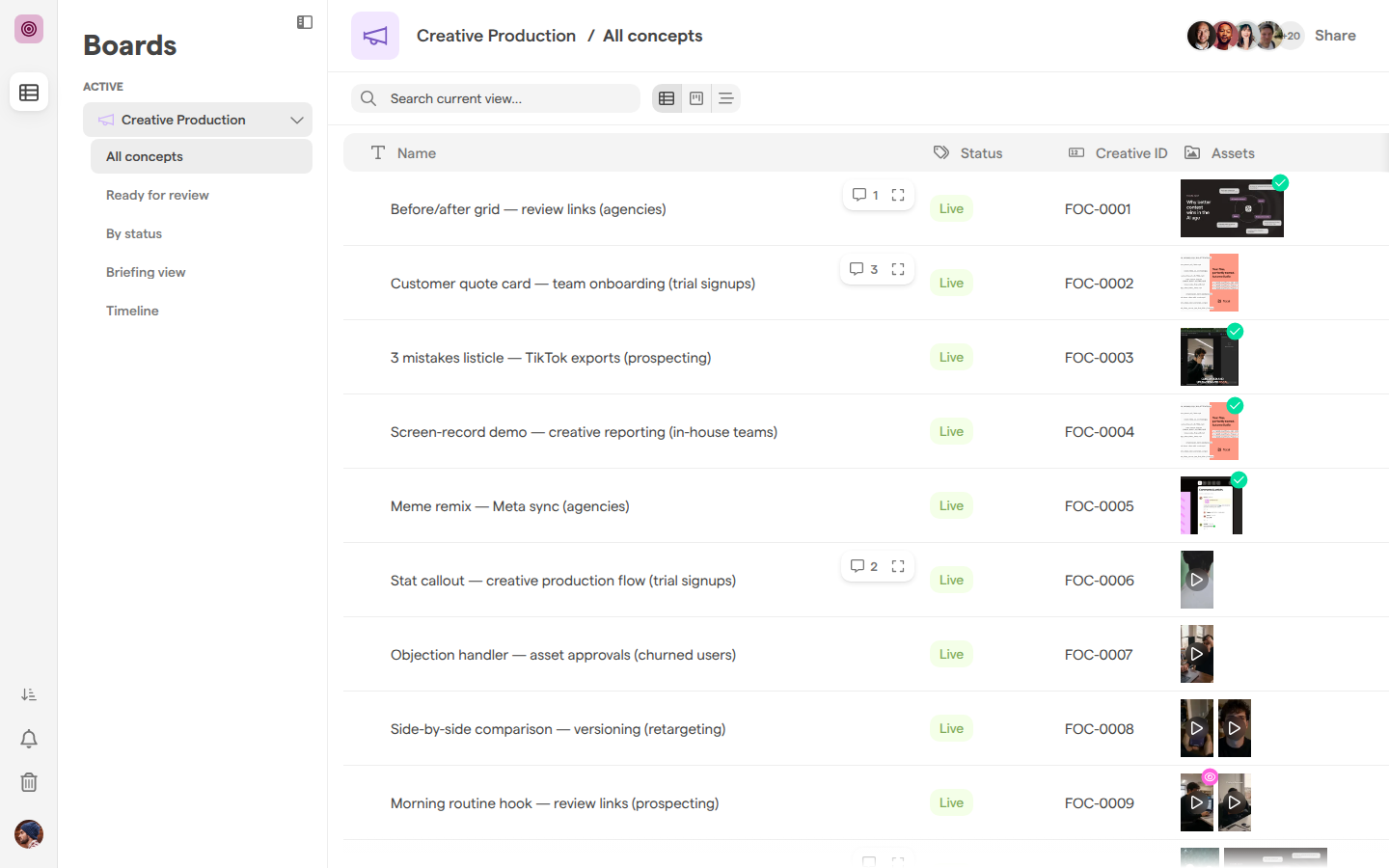Open the sort list icon in left rail
The image size is (1389, 868).
click(29, 694)
